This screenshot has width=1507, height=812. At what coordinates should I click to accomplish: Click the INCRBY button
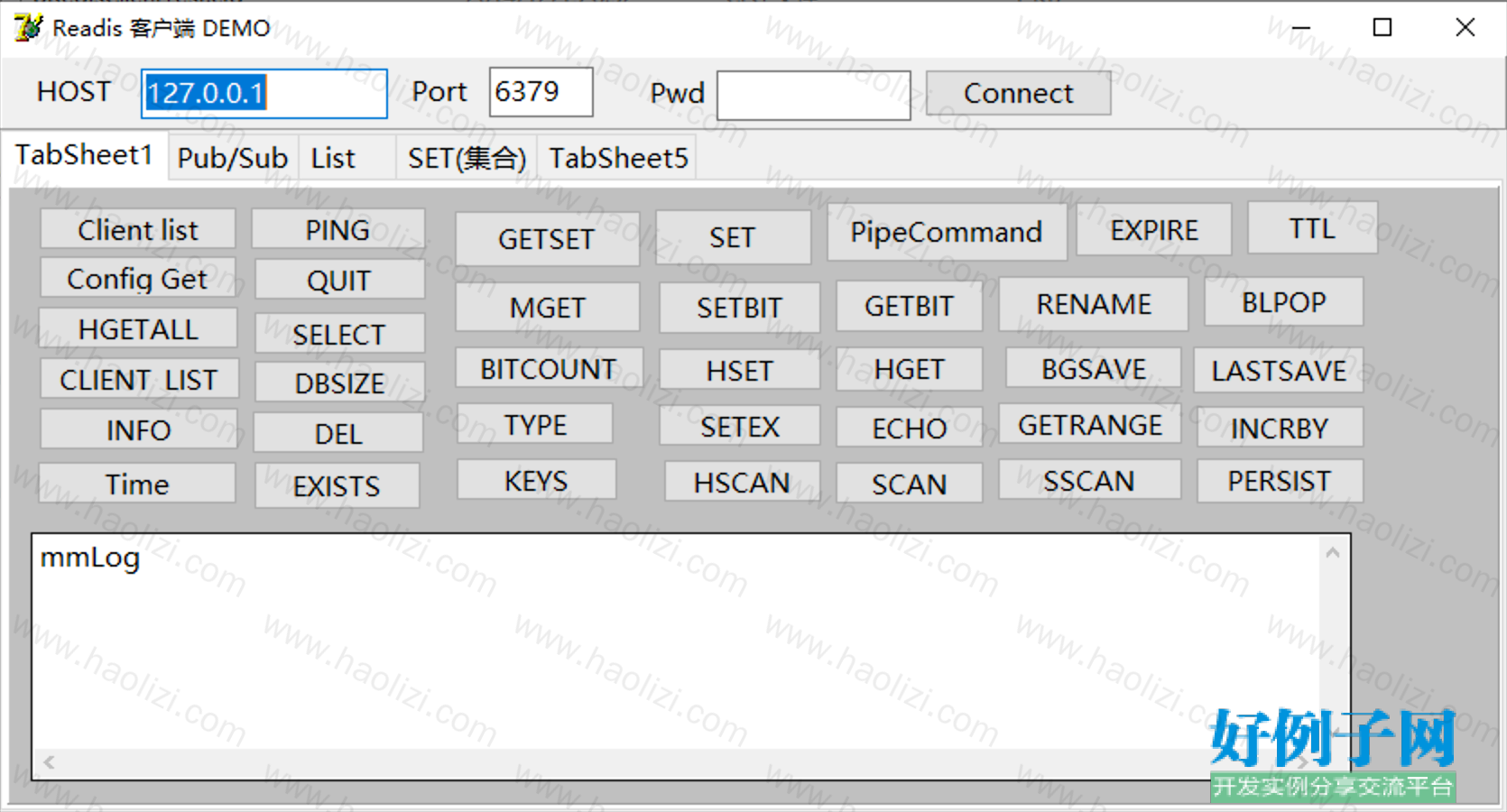point(1280,428)
